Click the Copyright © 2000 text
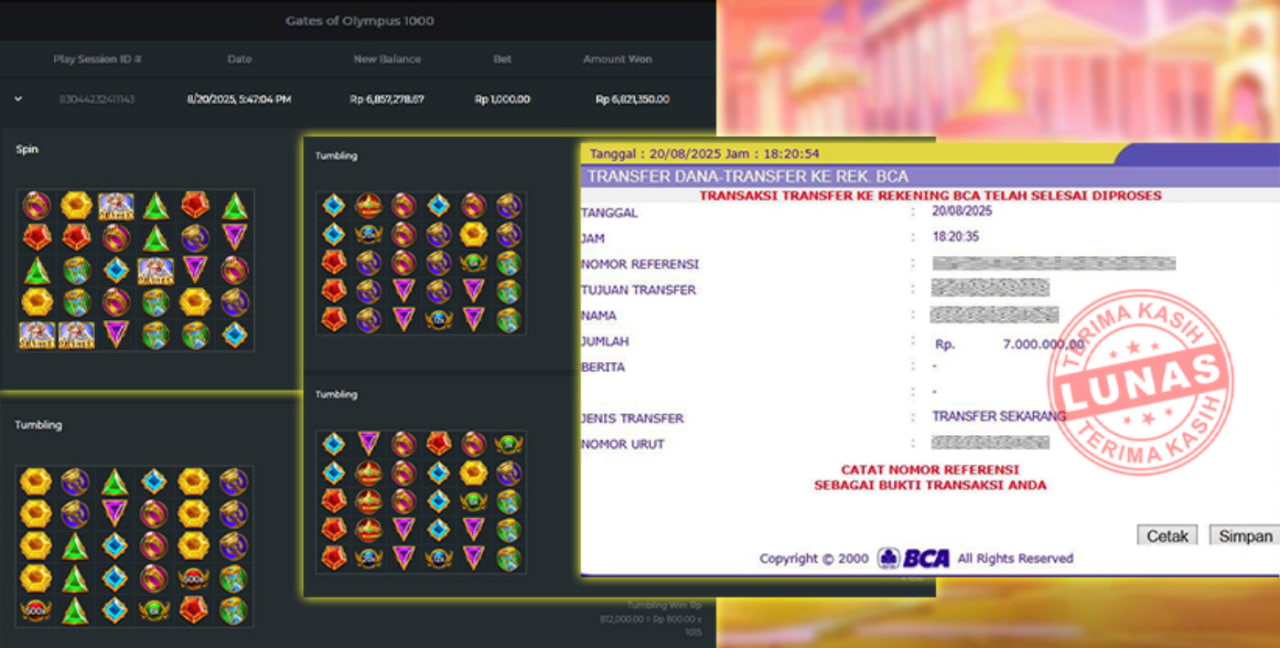 [816, 559]
